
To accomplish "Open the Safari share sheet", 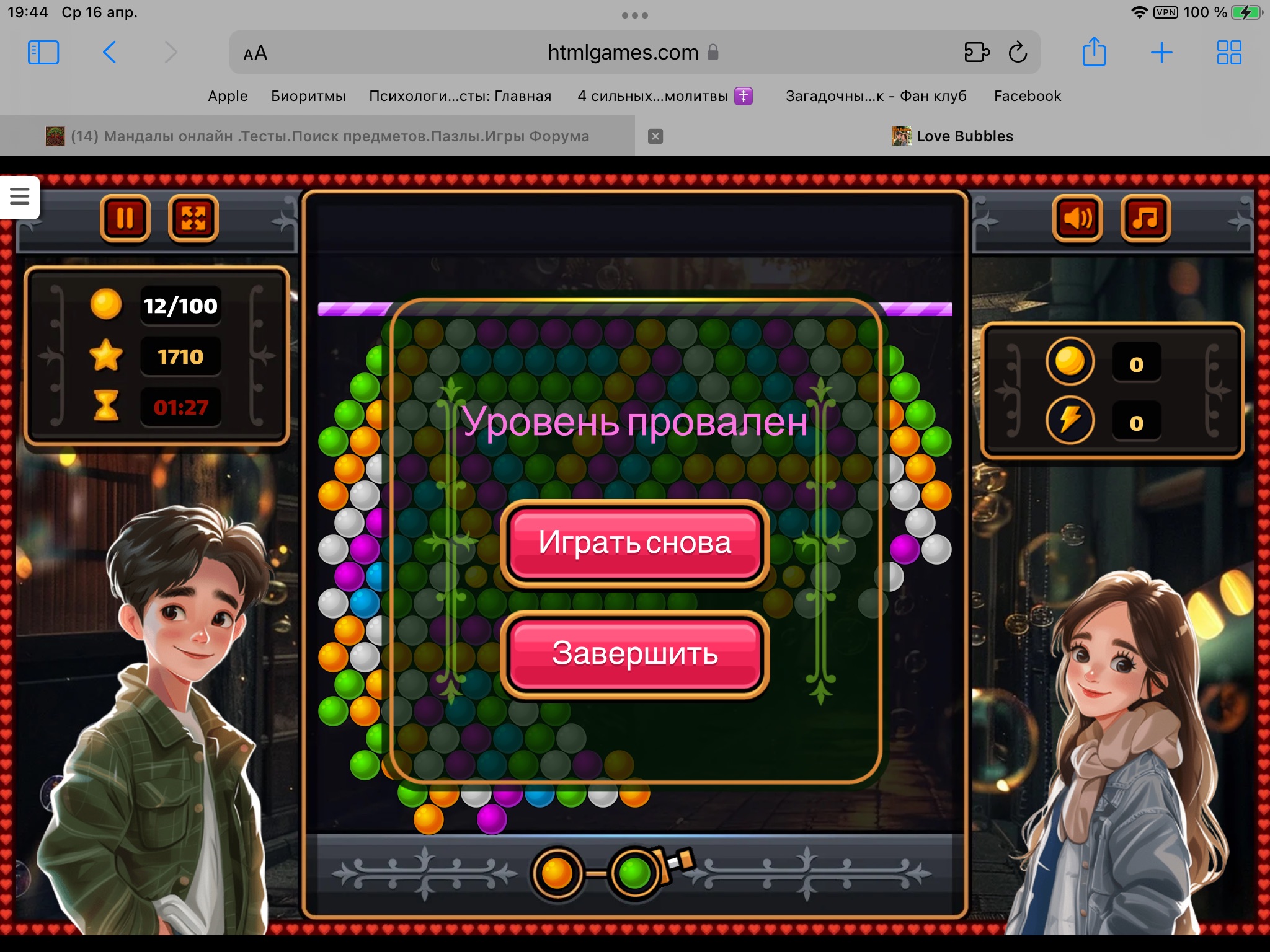I will 1094,53.
